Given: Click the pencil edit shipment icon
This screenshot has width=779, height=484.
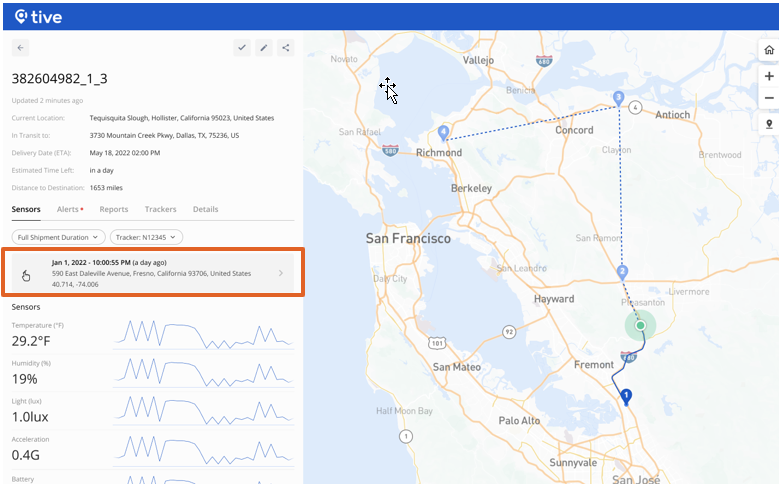Looking at the screenshot, I should coord(264,47).
